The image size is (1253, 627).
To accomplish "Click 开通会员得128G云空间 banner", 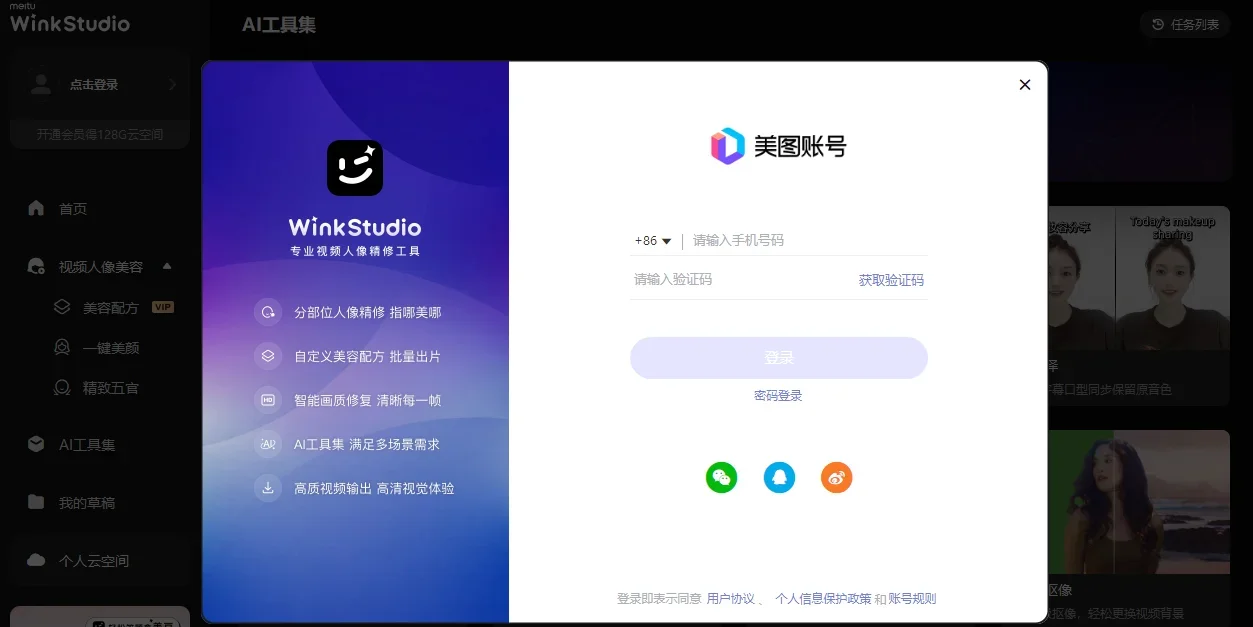I will click(x=100, y=134).
